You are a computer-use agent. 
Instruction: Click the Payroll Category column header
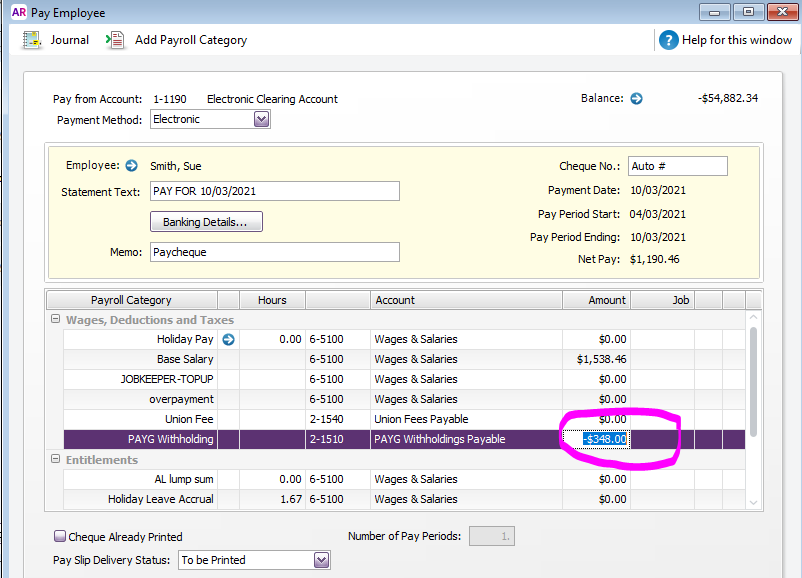[131, 300]
